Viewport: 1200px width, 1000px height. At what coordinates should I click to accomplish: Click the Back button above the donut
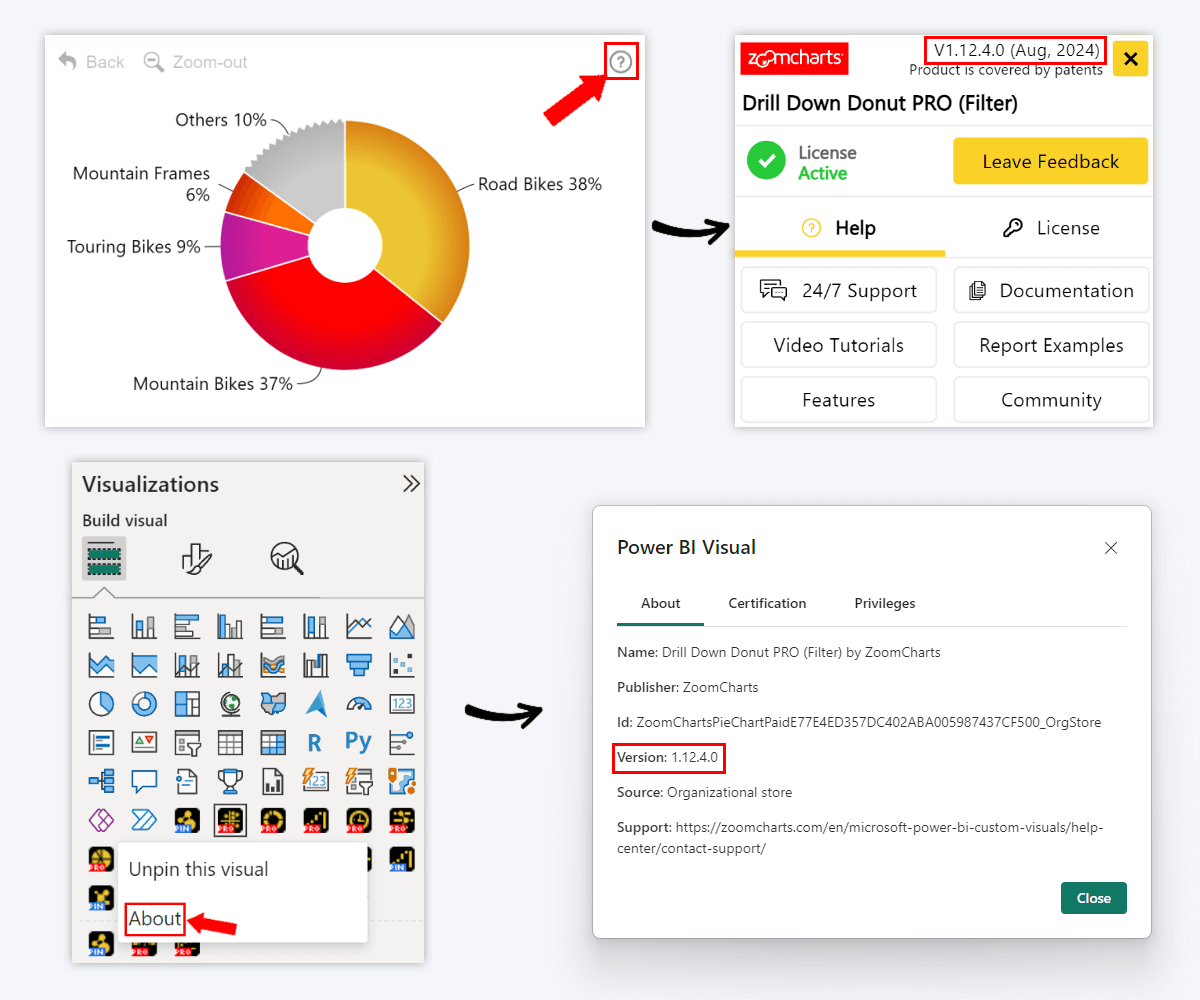(x=91, y=62)
